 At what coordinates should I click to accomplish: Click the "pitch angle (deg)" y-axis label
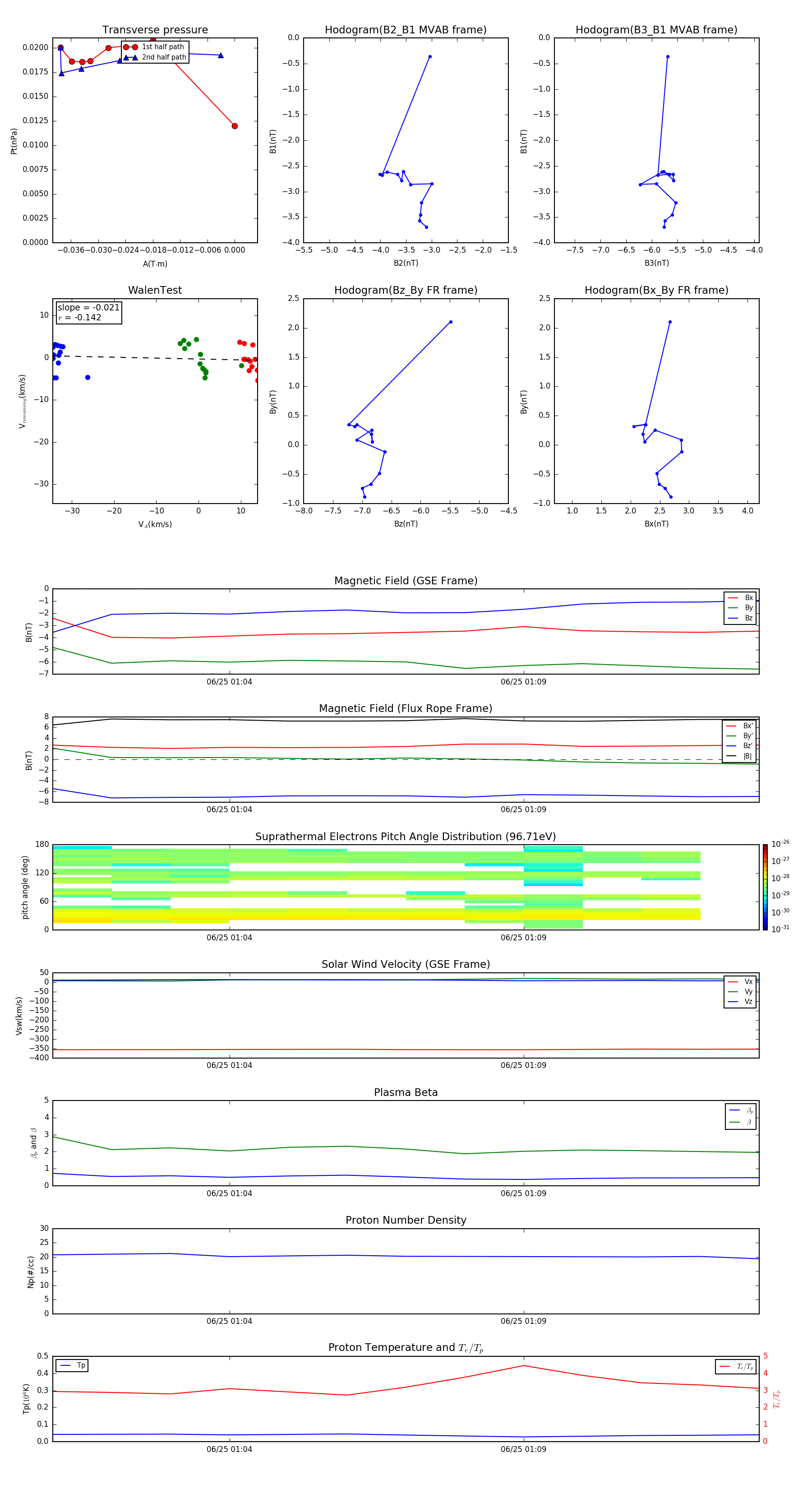[25, 887]
